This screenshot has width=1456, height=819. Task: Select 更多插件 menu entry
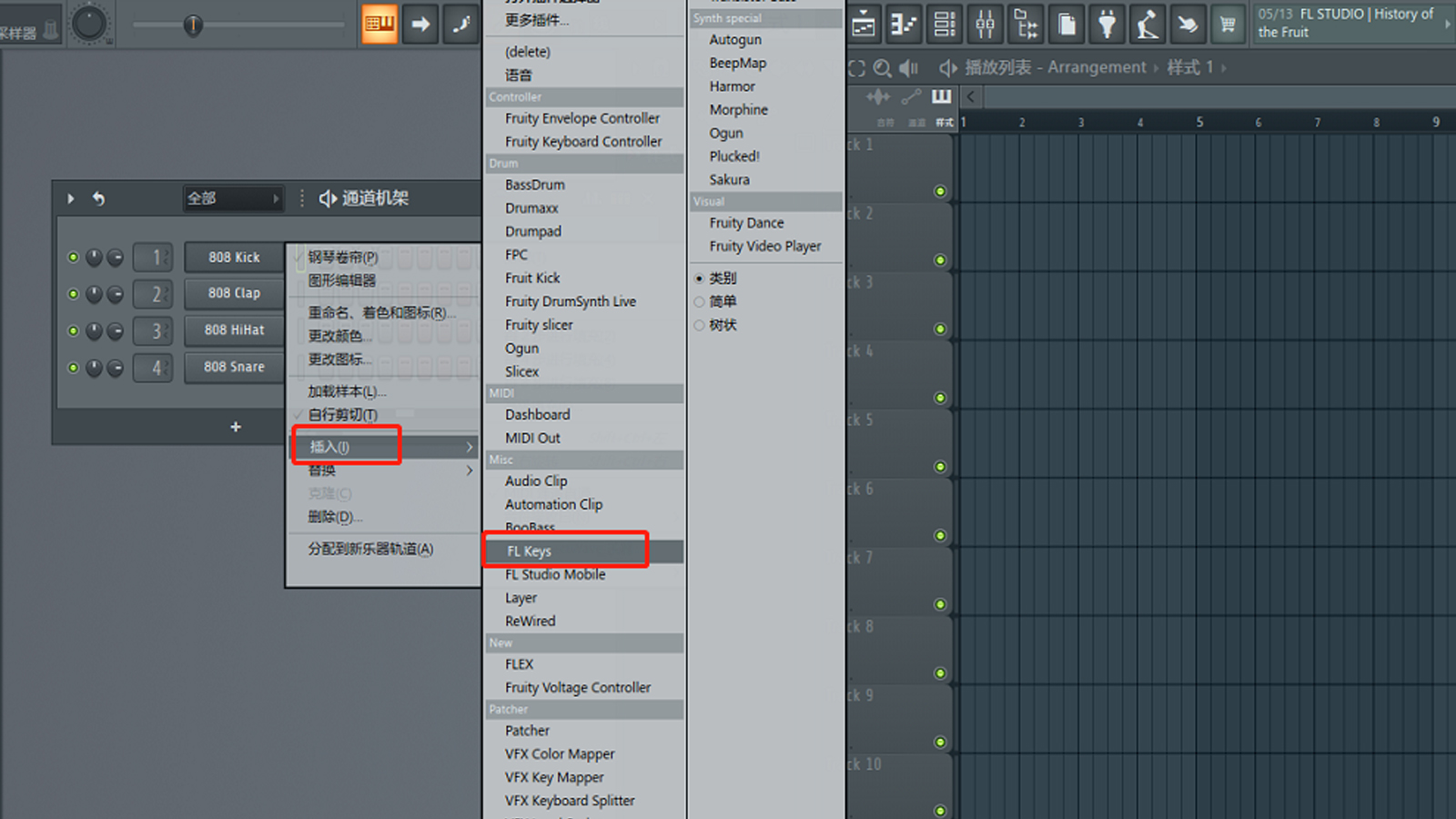(537, 20)
